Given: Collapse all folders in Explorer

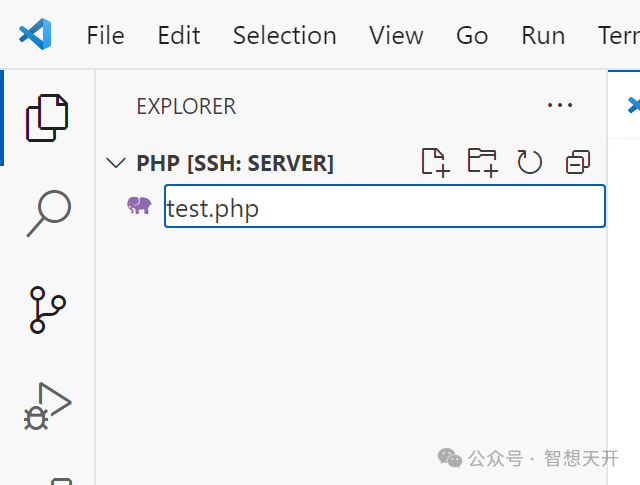Looking at the screenshot, I should pos(578,162).
